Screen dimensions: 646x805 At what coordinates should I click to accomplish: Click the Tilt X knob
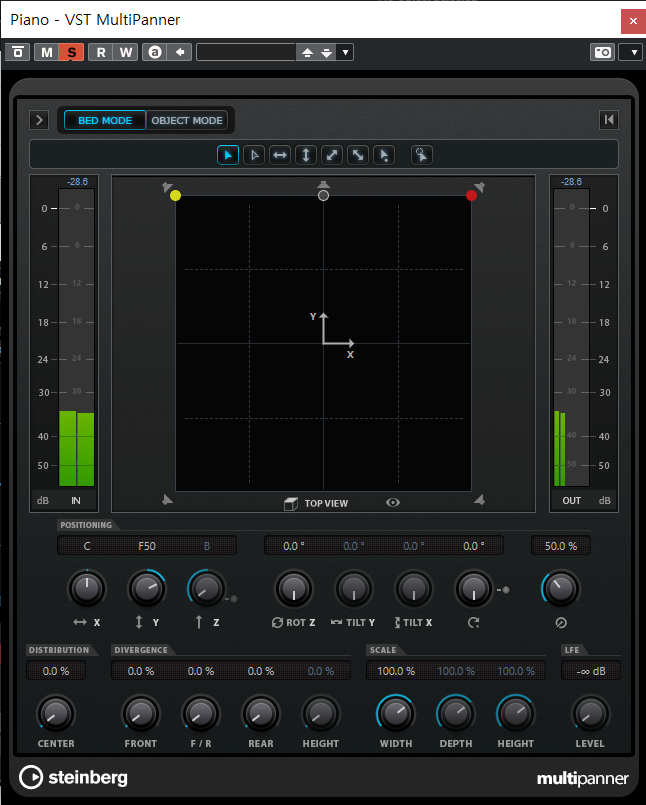414,589
